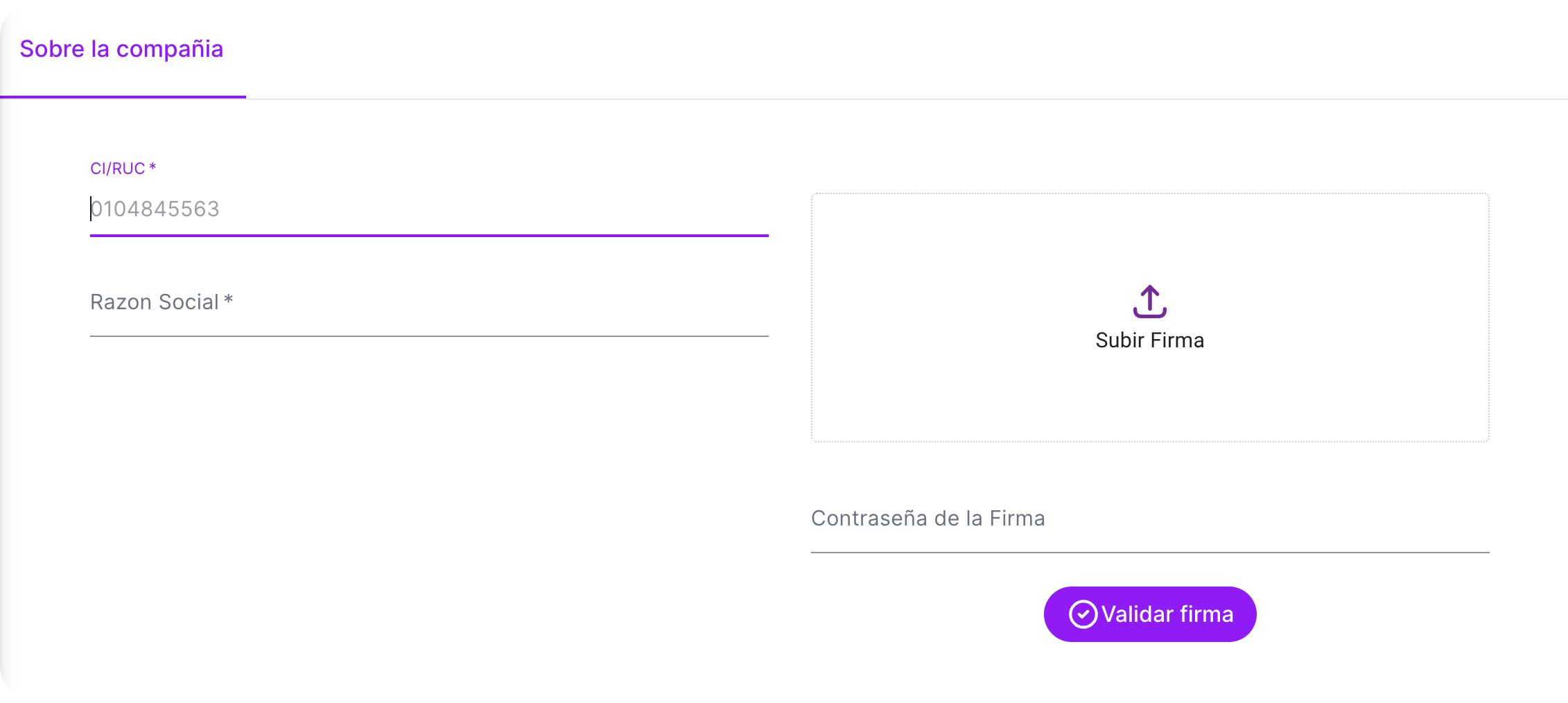This screenshot has width=1568, height=703.
Task: Select the Sobre la compañia section header
Action: click(122, 49)
